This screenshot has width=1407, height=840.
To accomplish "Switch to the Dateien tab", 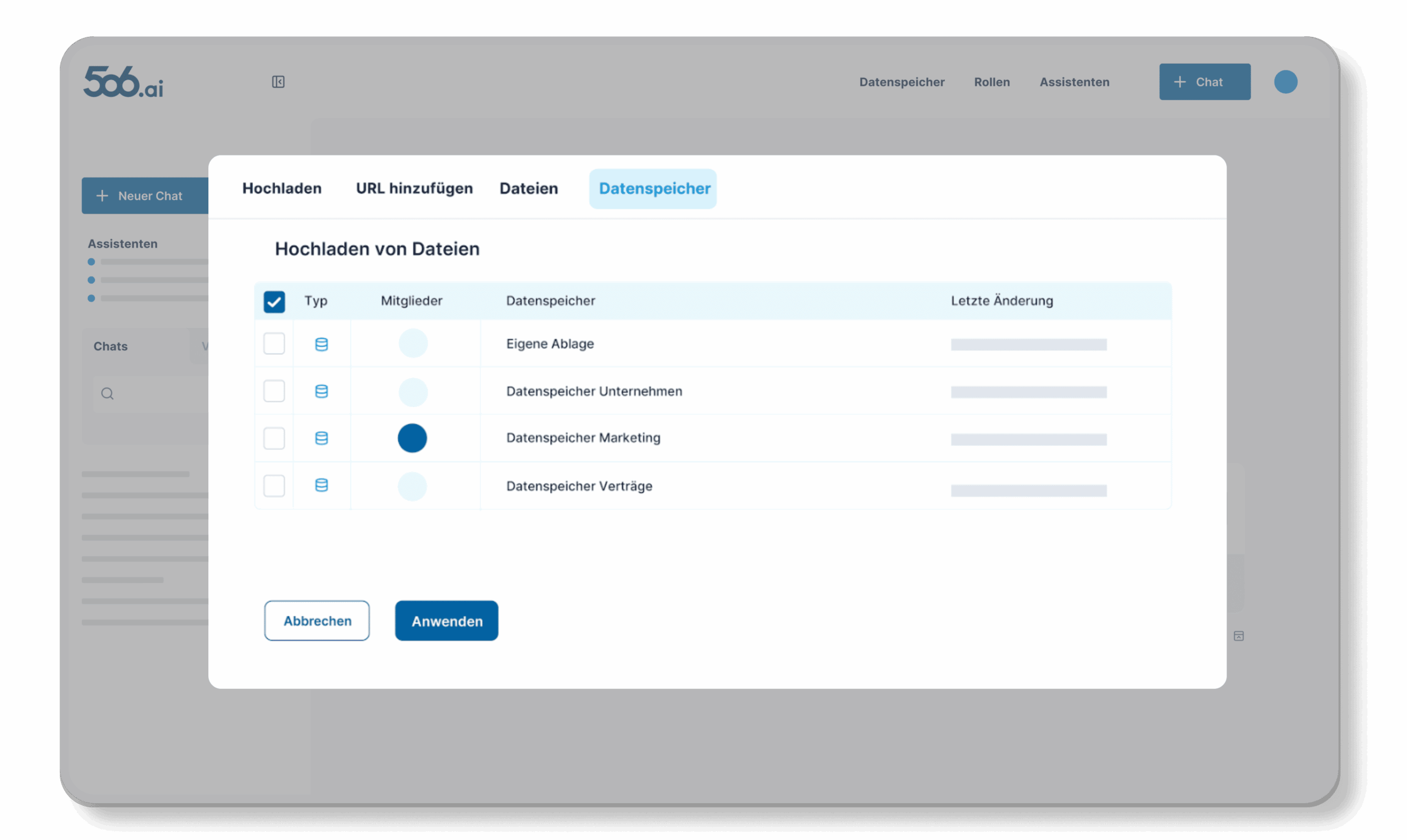I will point(529,188).
